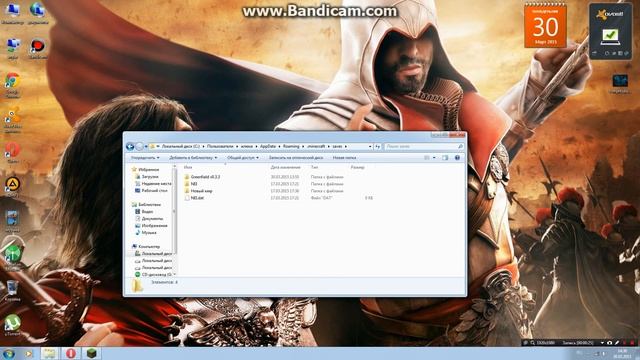Click the forward navigation arrow
The height and width of the screenshot is (360, 640).
click(x=139, y=147)
